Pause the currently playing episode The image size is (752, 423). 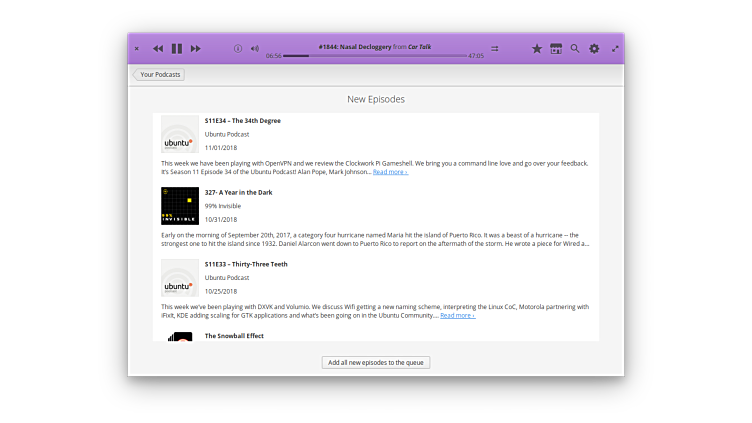pos(177,48)
